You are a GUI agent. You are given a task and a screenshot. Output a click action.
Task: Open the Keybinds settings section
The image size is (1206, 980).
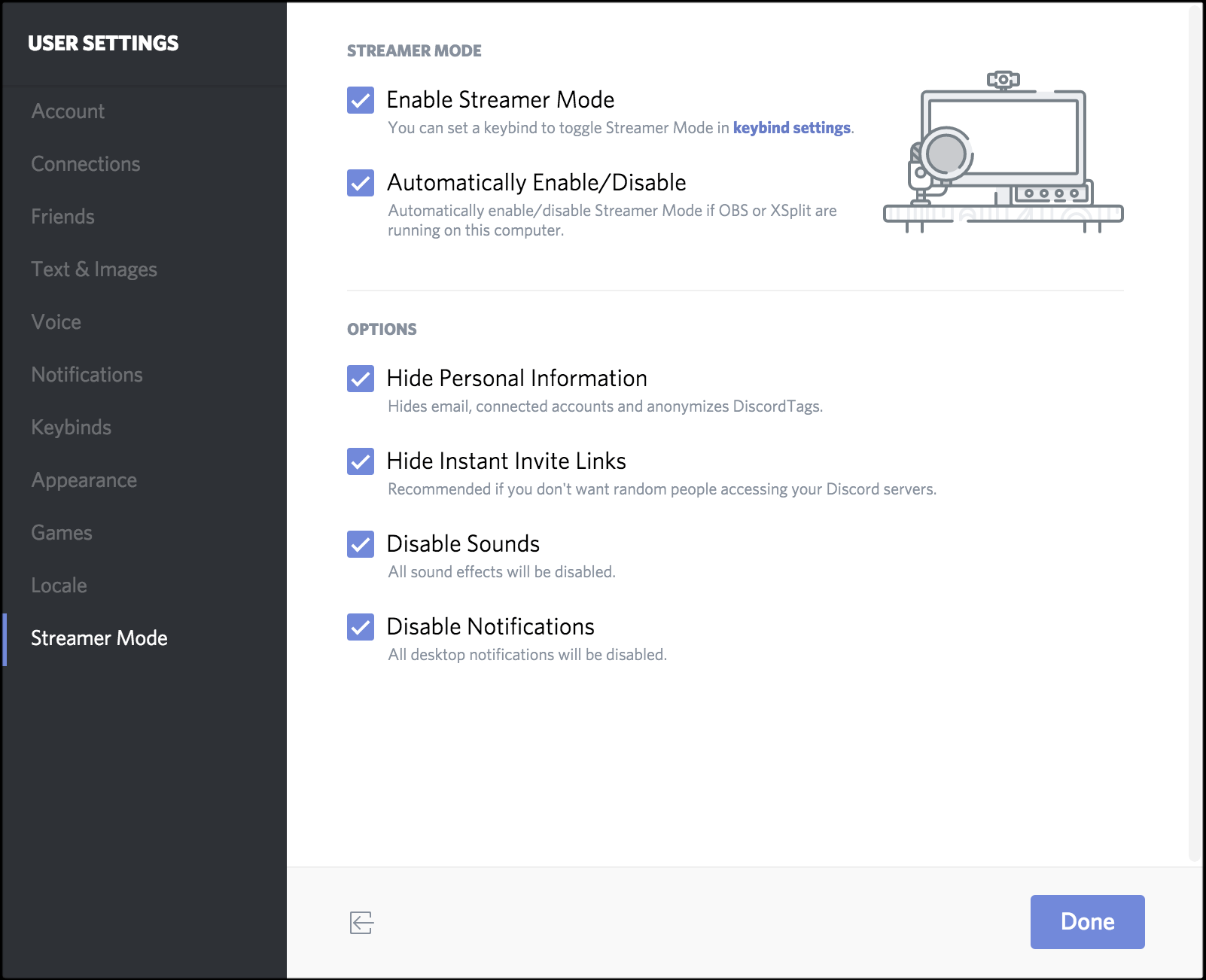coord(71,427)
